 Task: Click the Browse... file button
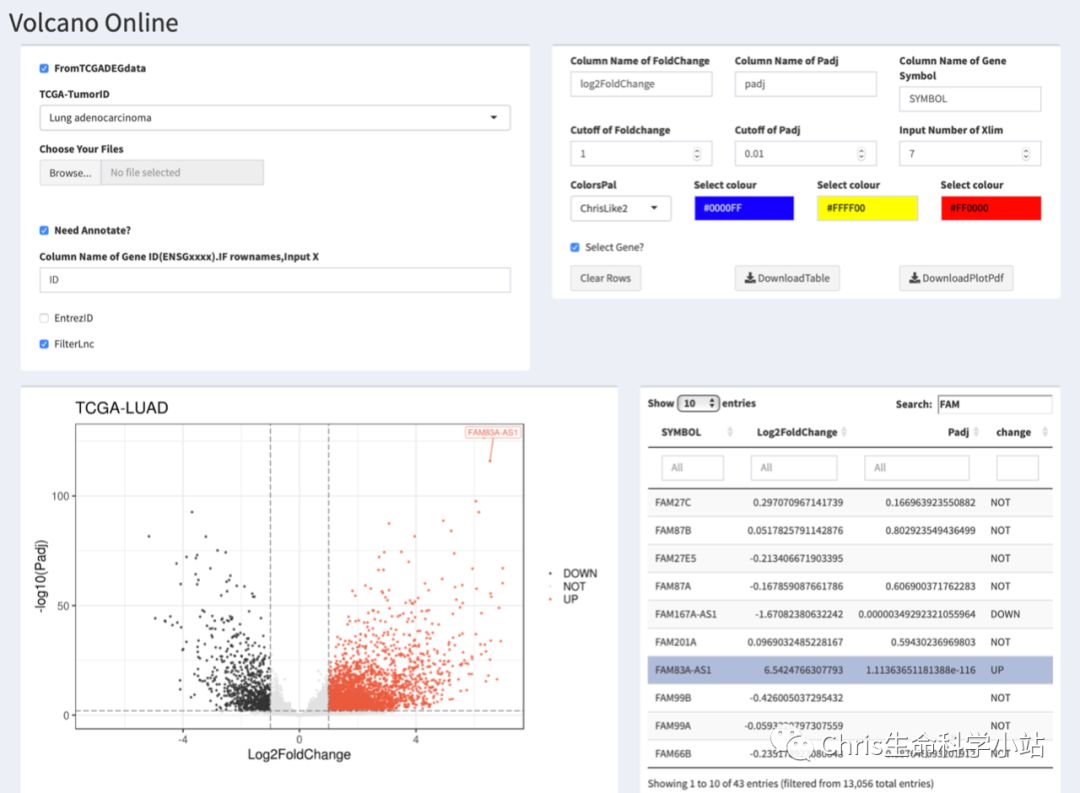[70, 172]
